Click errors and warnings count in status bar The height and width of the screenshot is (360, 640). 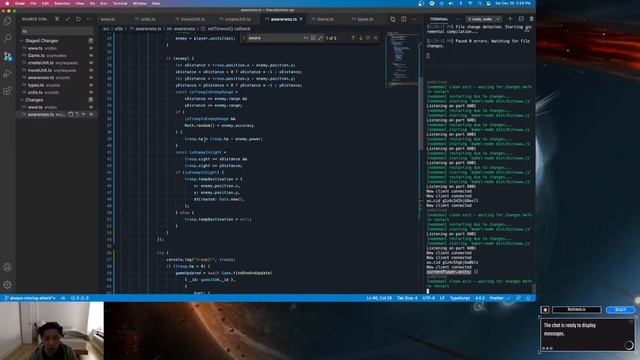(80, 298)
